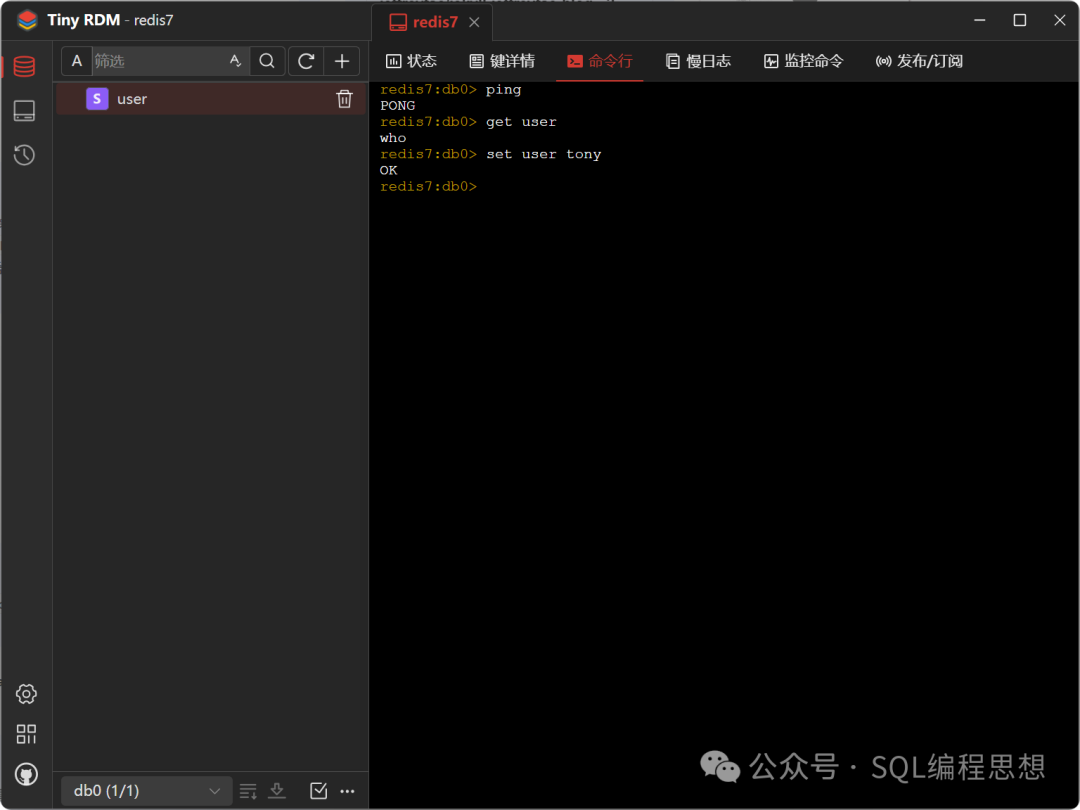
Task: Close the redis7 connection tab
Action: click(474, 22)
